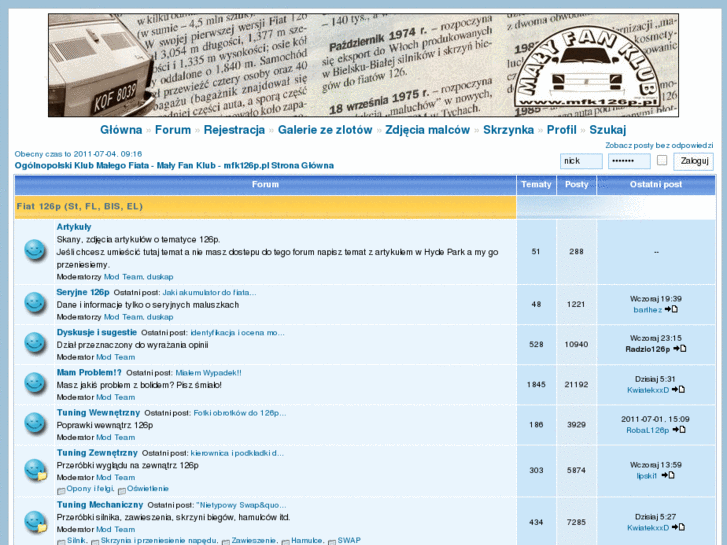Viewport: 727px width, 545px height.
Task: Click the subforum icon beside Silnik
Action: click(61, 542)
